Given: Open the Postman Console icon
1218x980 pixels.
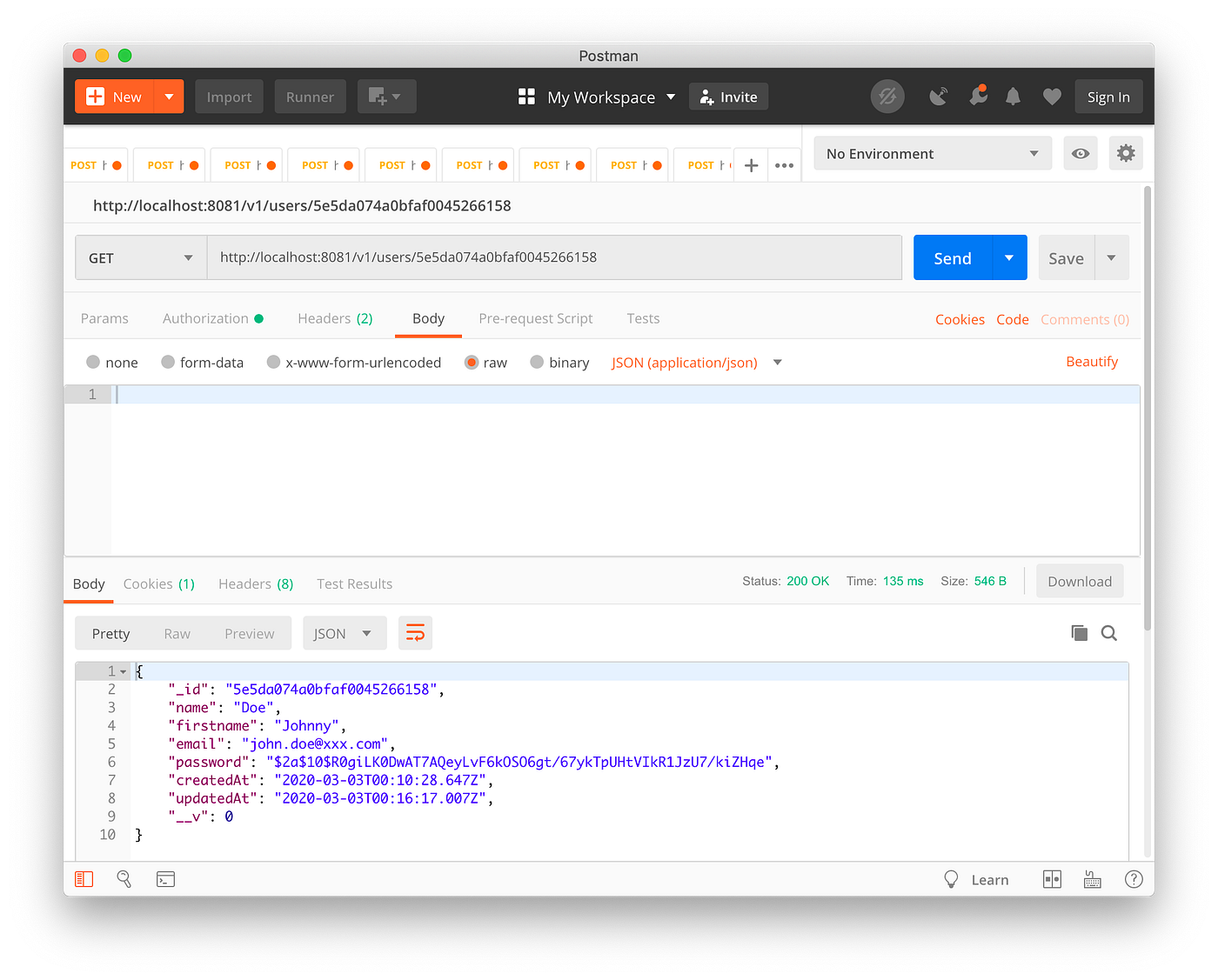Looking at the screenshot, I should 165,879.
